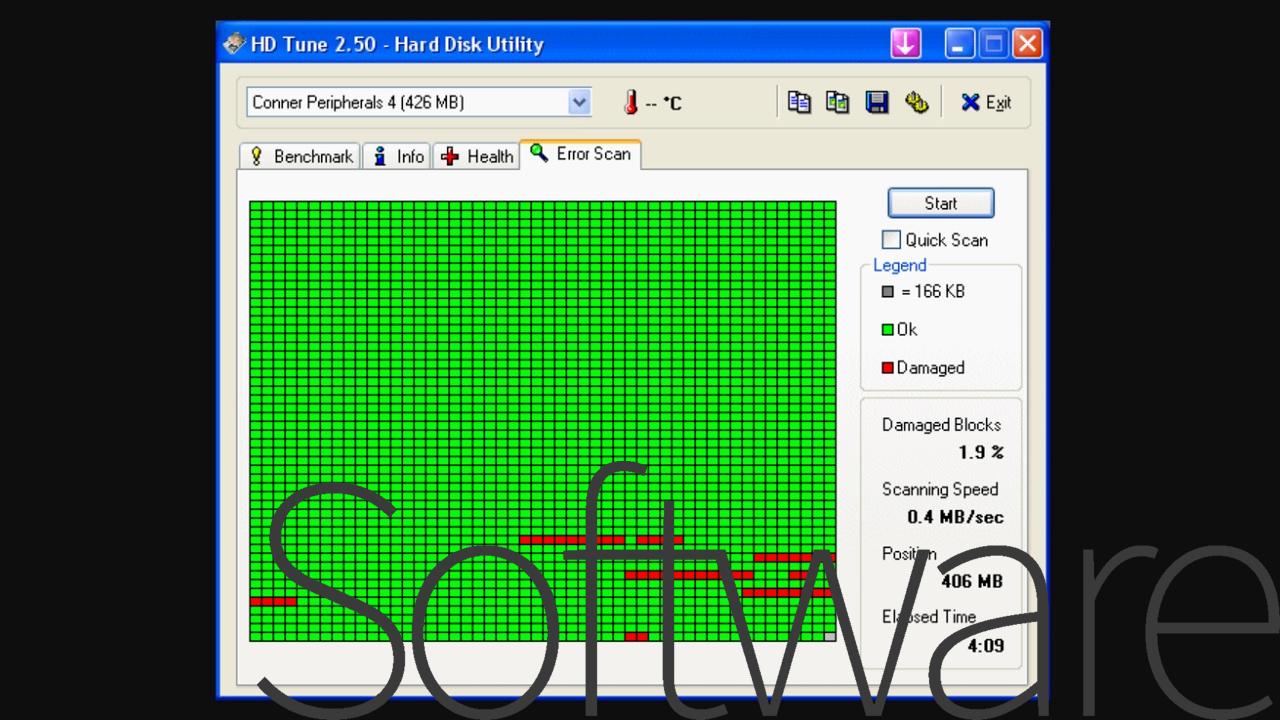Click the Damaged Blocks 1.9 % value
This screenshot has width=1280, height=720.
click(x=980, y=453)
